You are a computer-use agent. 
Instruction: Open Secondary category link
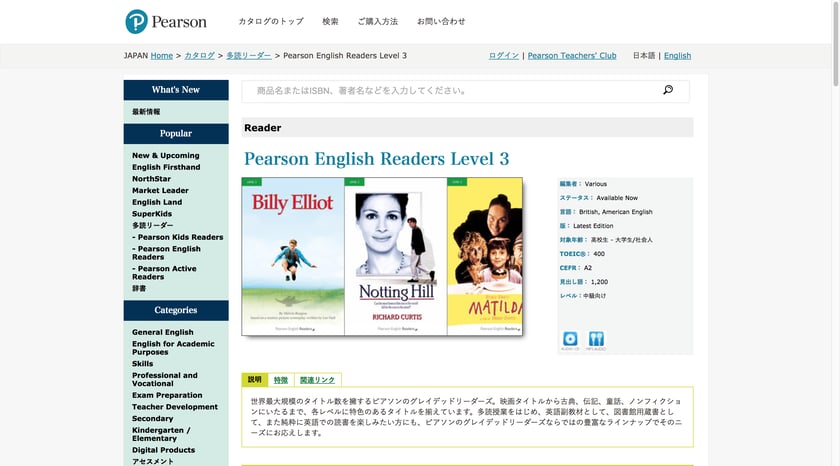[x=153, y=419]
